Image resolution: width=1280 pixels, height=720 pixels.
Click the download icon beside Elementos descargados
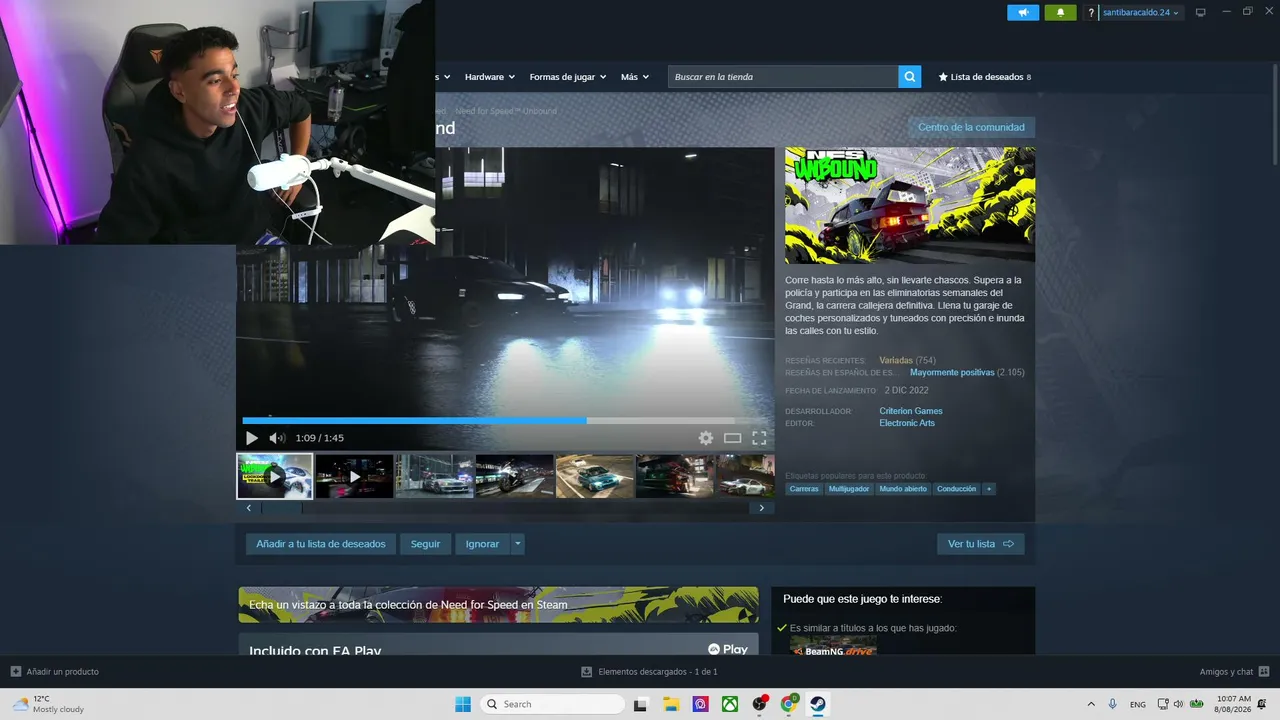click(586, 672)
